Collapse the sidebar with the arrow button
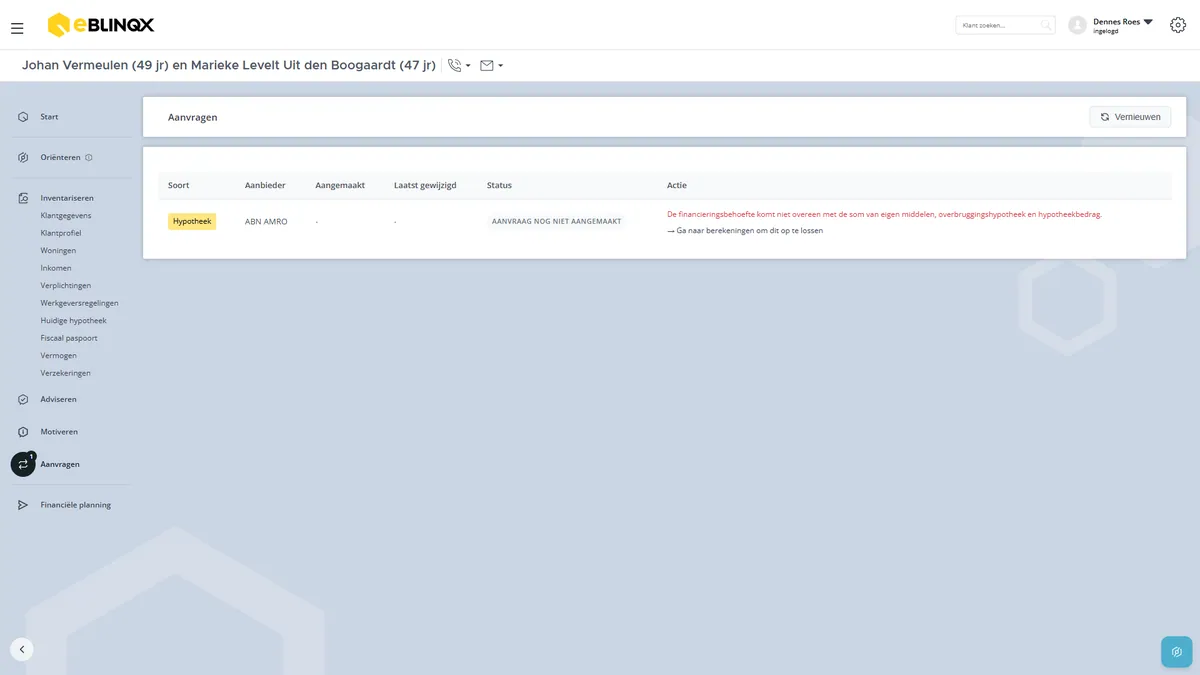The image size is (1200, 675). 22,649
